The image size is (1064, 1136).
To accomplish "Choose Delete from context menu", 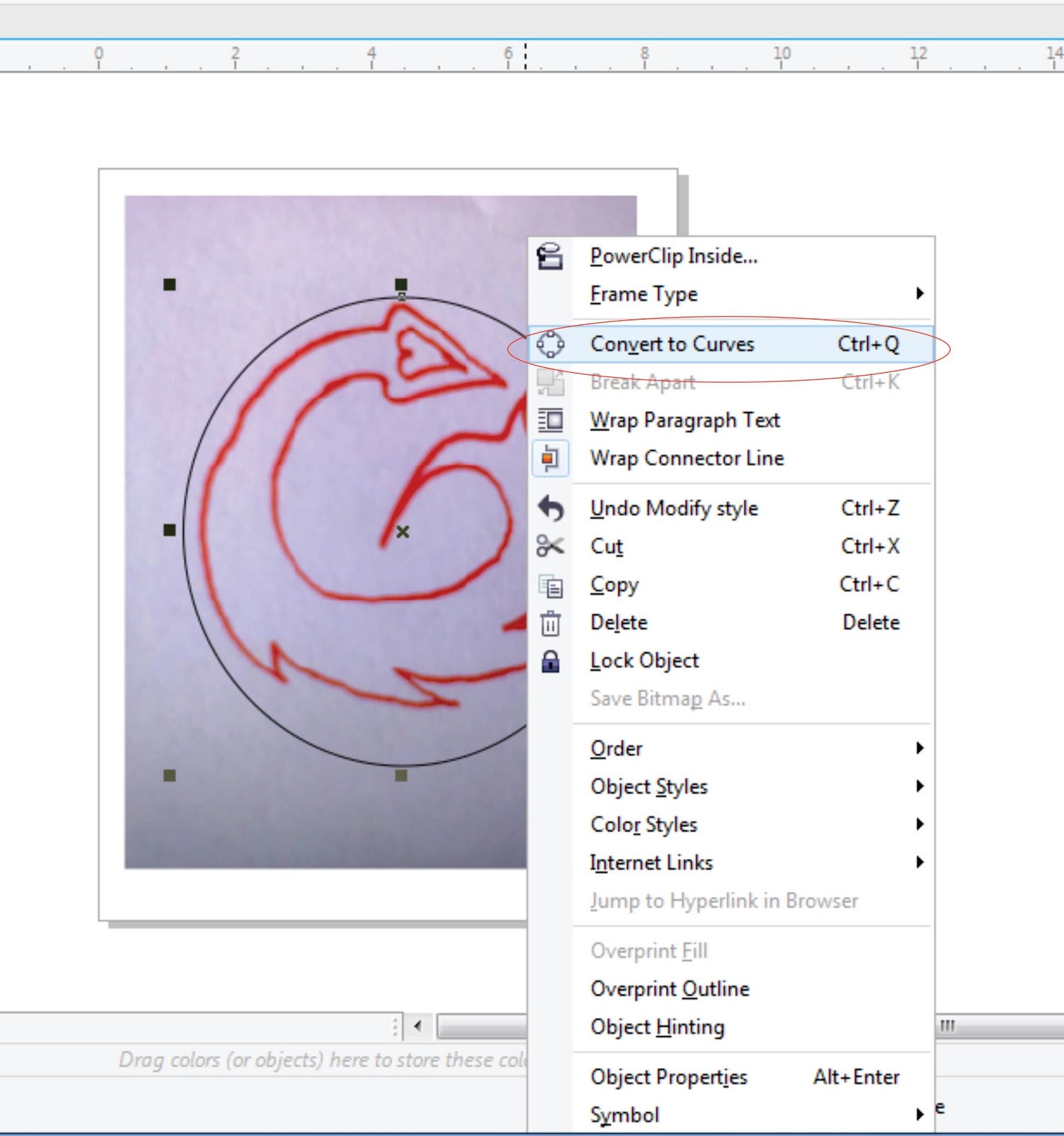I will (731, 623).
